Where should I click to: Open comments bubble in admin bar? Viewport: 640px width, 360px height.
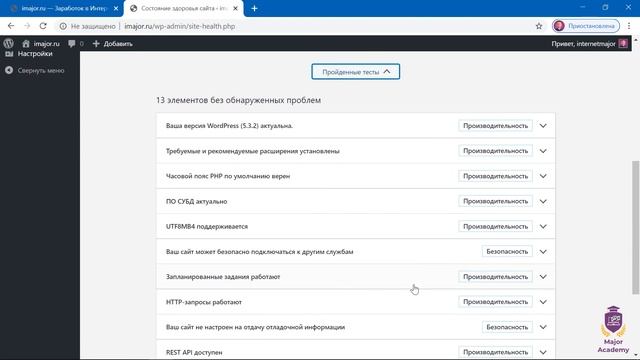coord(76,44)
